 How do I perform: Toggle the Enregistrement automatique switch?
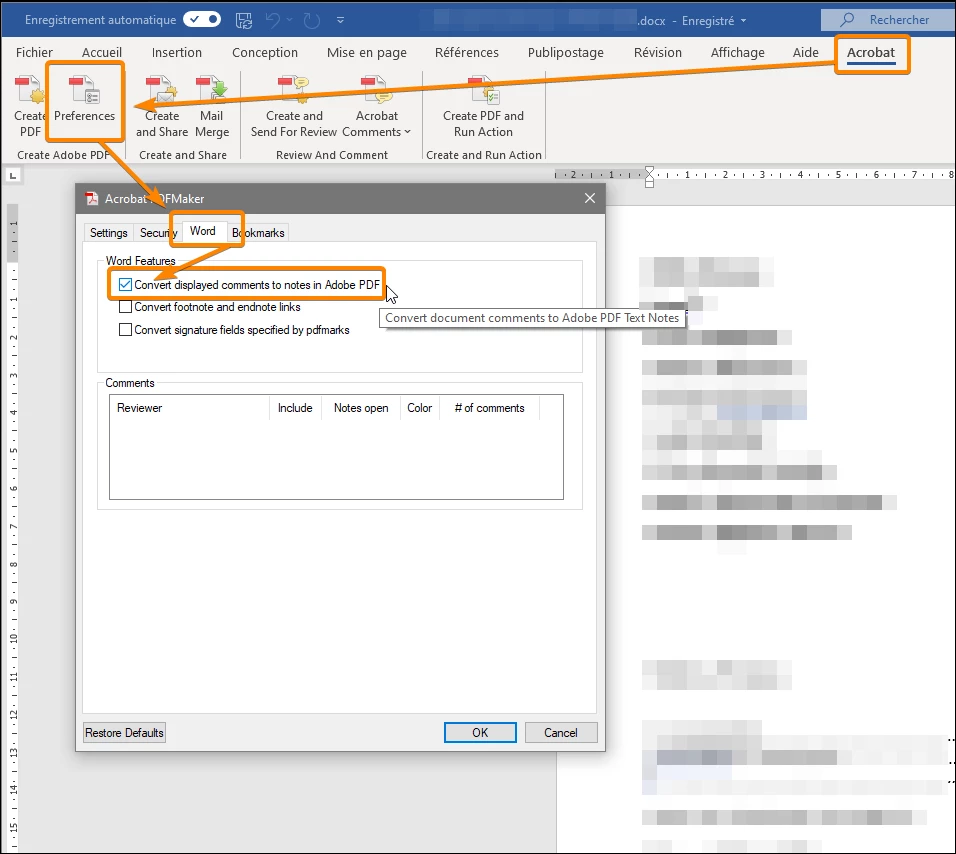202,20
